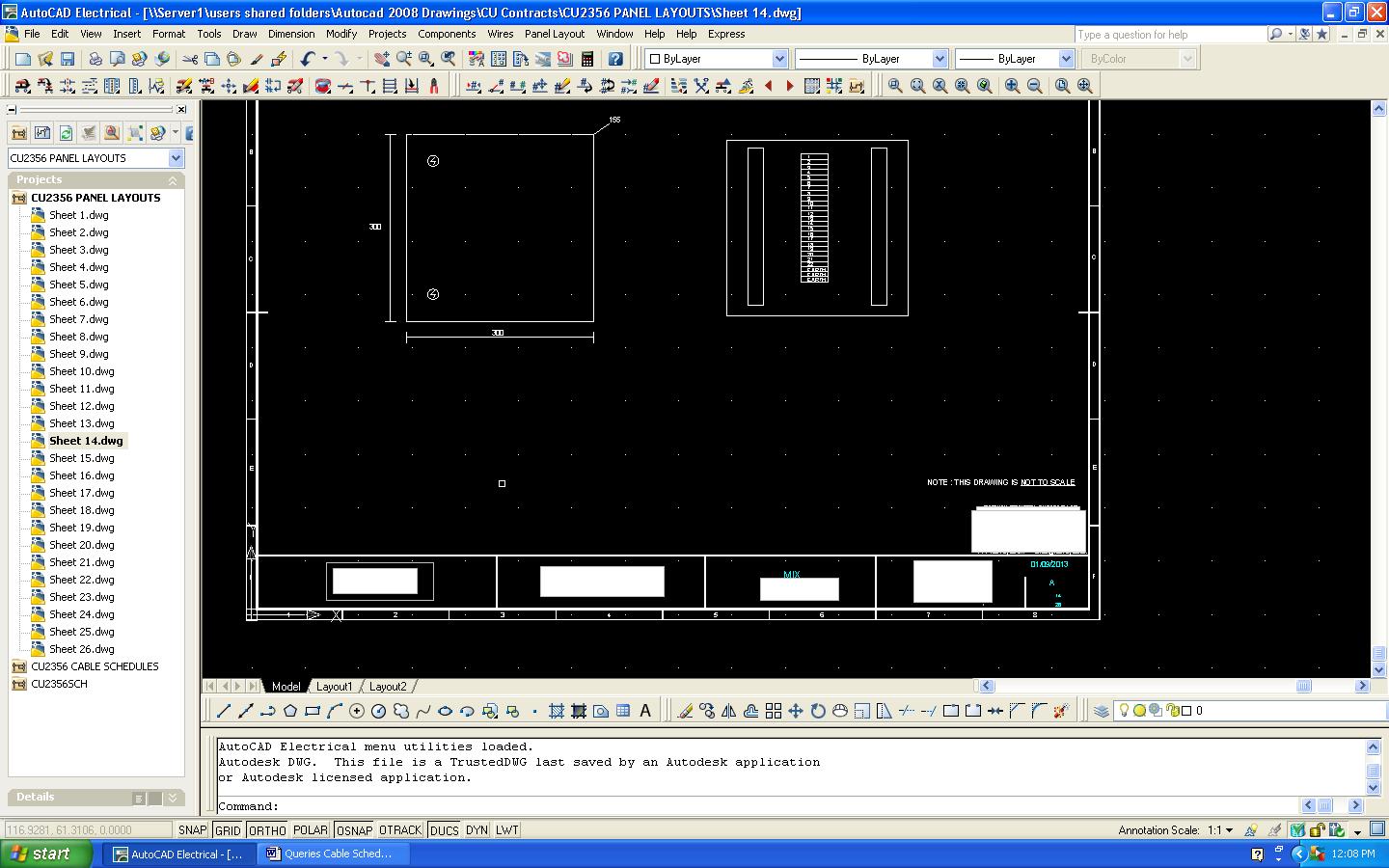The width and height of the screenshot is (1389, 868).
Task: Switch to the Layout1 tab
Action: tap(335, 687)
